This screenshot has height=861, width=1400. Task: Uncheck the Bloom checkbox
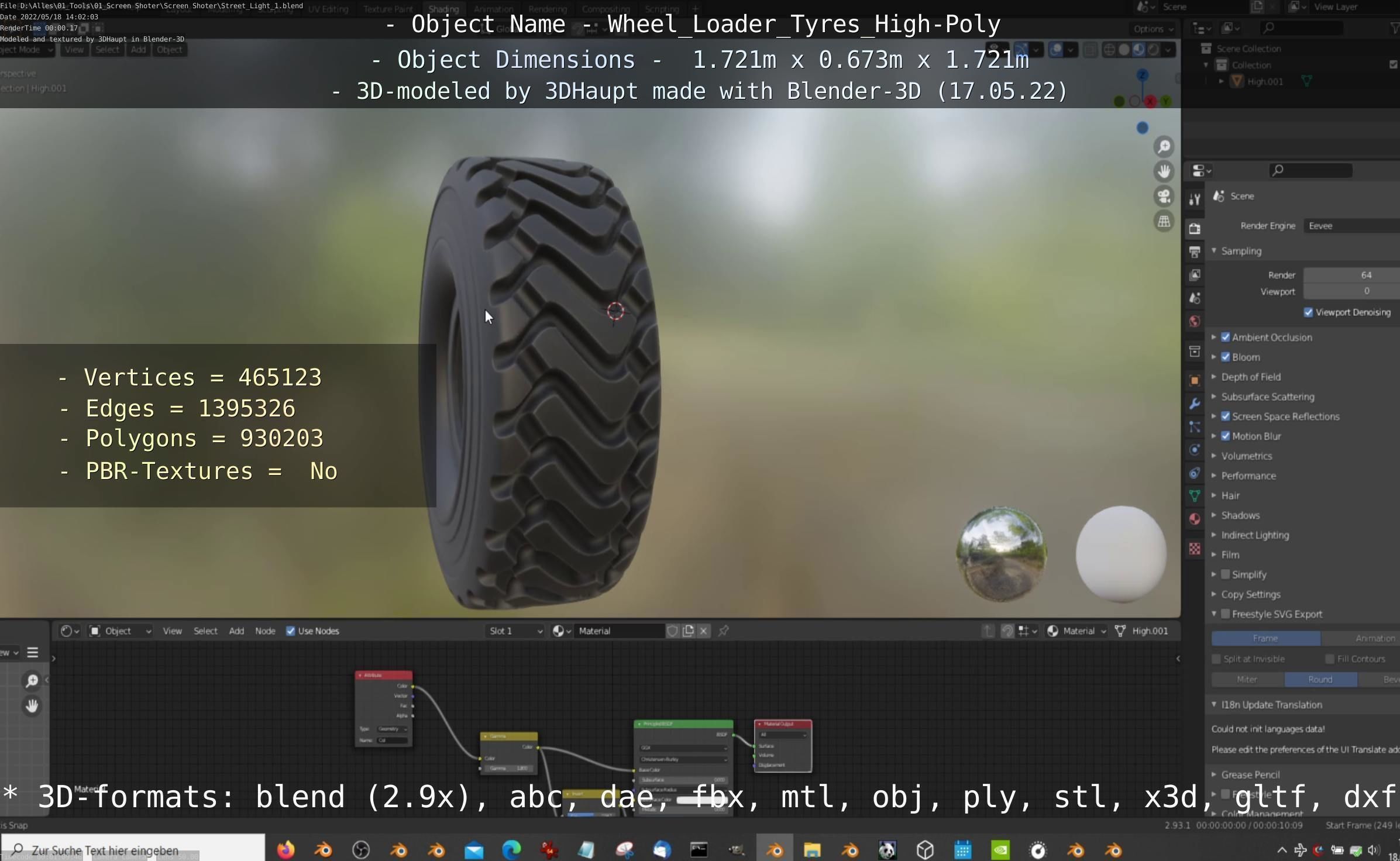pyautogui.click(x=1226, y=357)
